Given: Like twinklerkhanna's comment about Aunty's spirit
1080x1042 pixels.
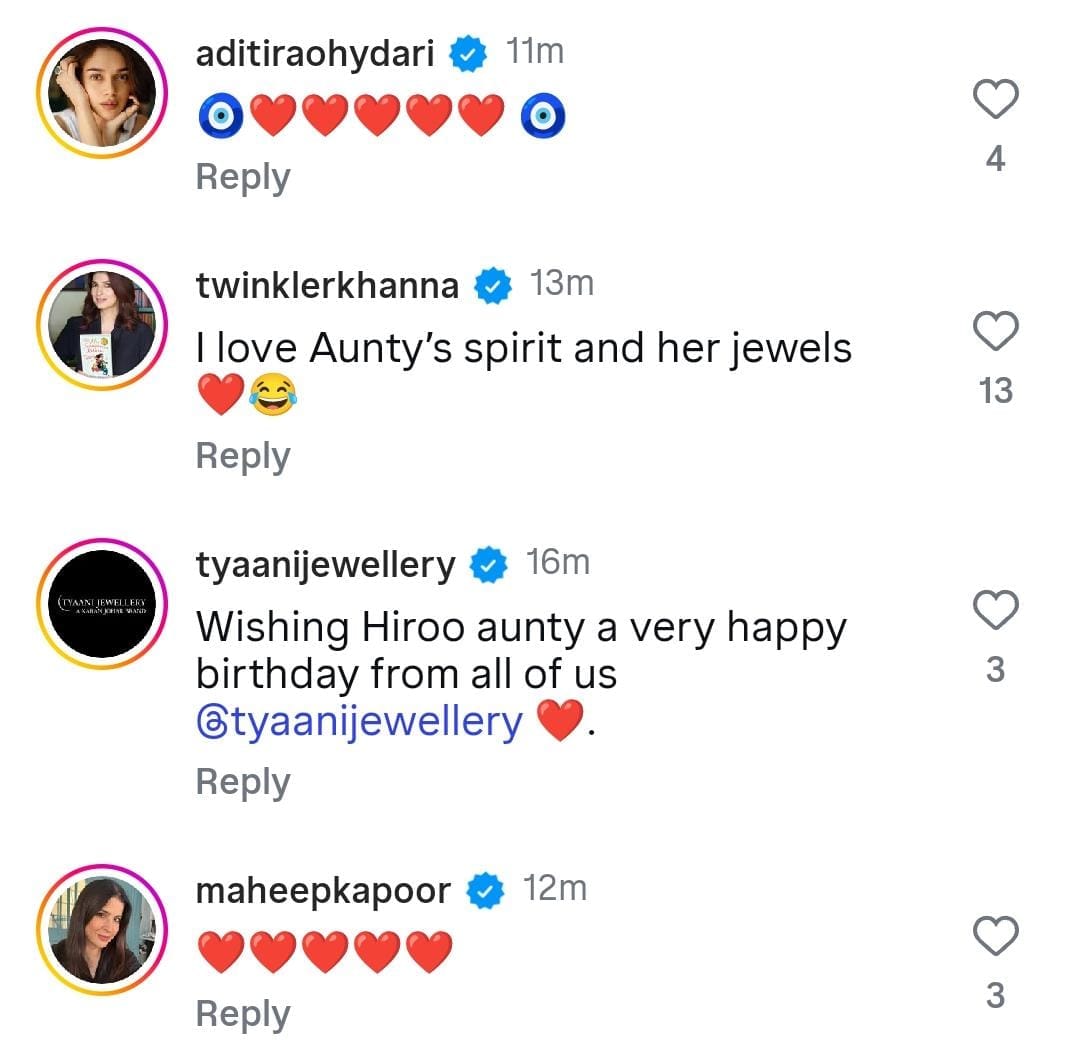Looking at the screenshot, I should 995,332.
